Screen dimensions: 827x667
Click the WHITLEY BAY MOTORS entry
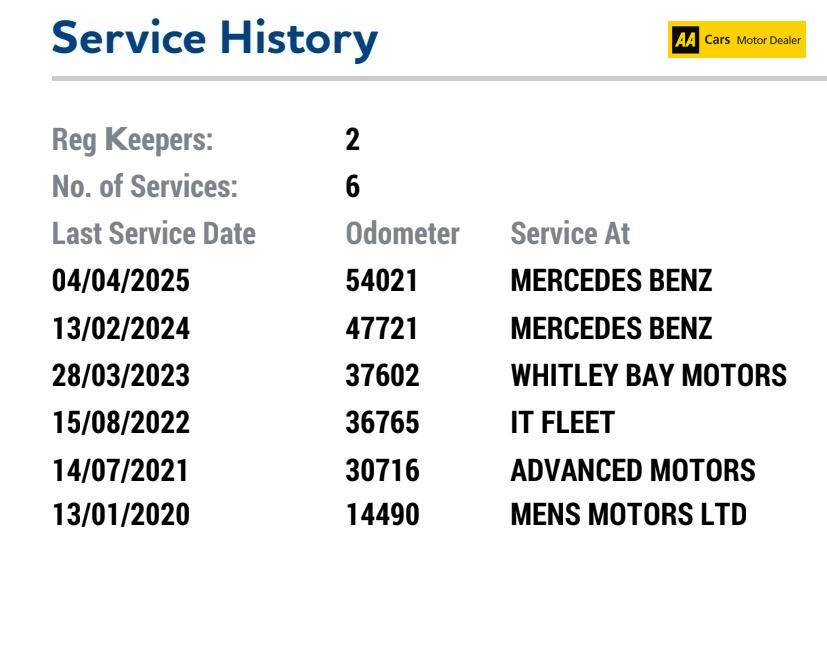[648, 375]
